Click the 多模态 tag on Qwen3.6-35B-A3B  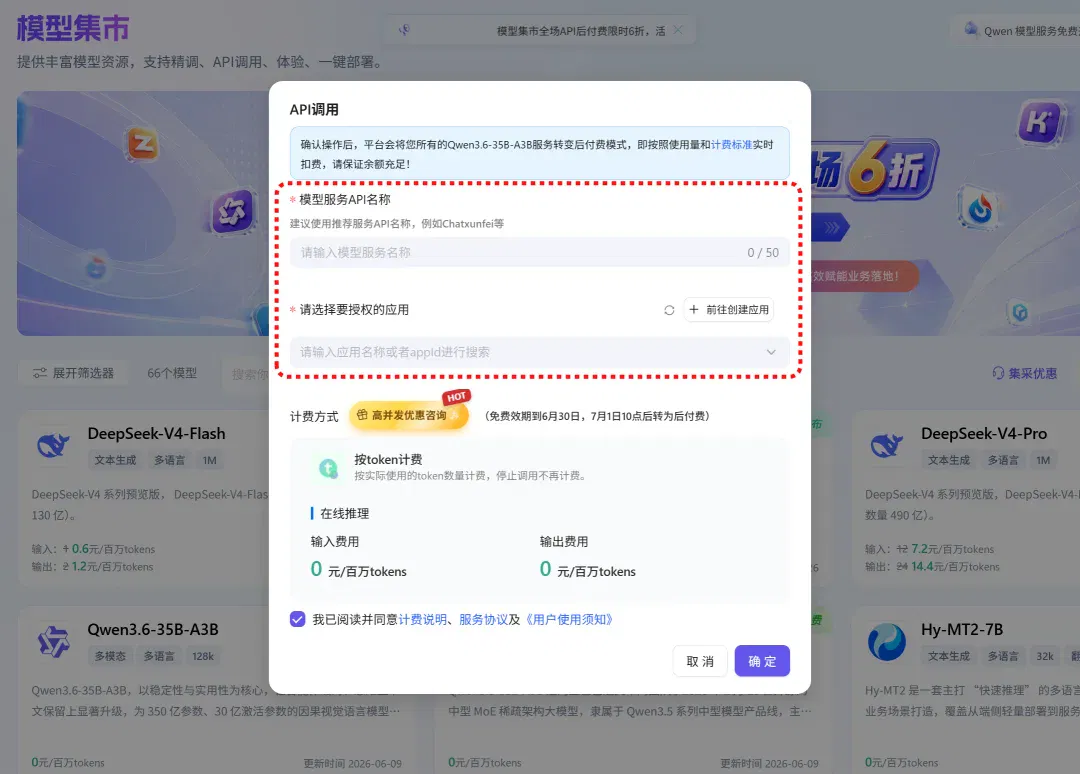click(110, 656)
